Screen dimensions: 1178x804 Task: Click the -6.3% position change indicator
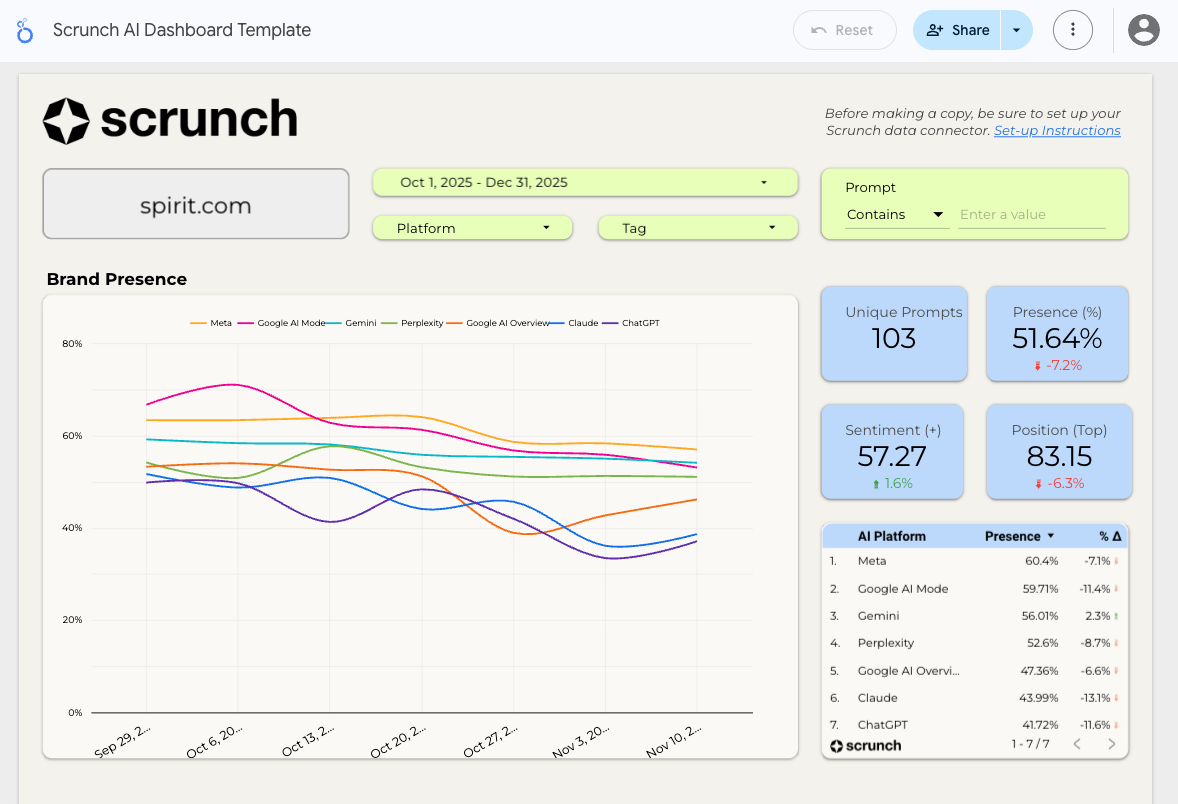tap(1059, 484)
